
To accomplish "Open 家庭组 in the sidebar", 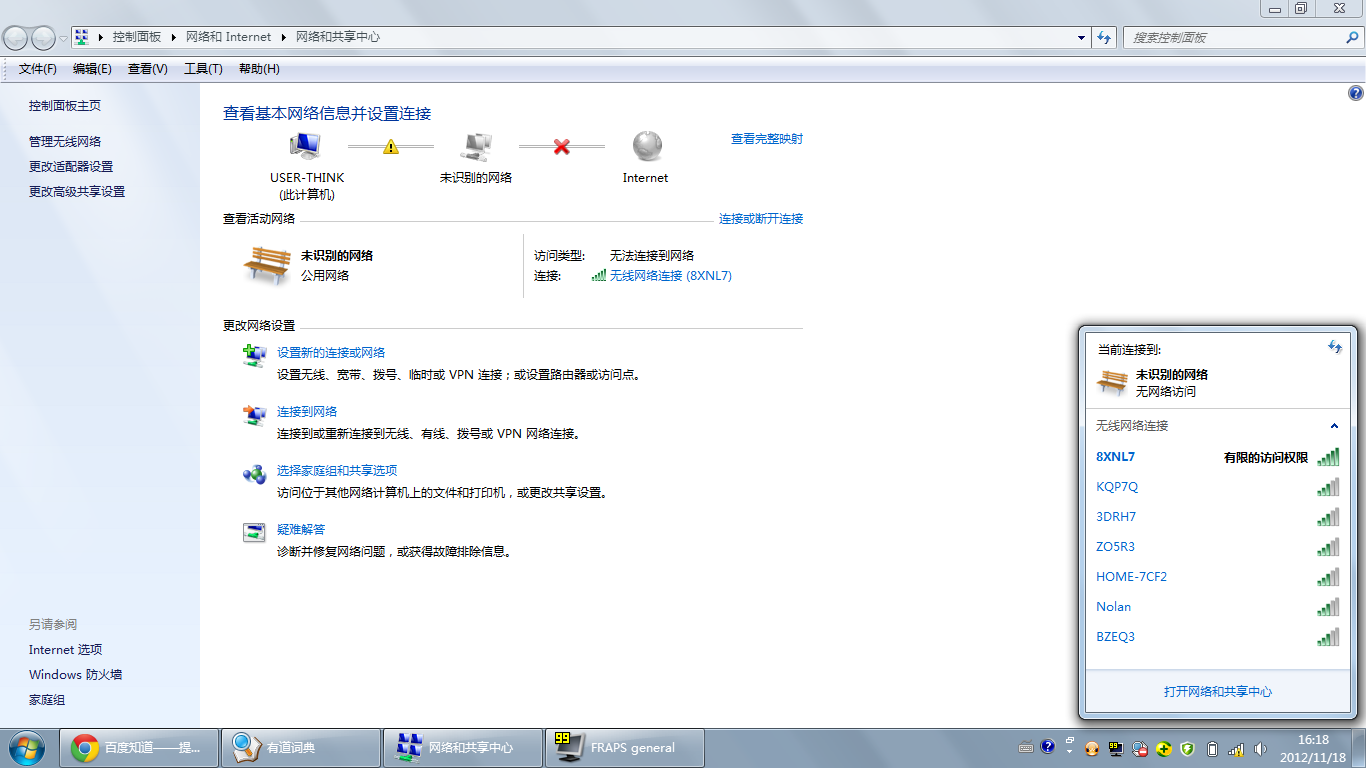I will point(47,700).
